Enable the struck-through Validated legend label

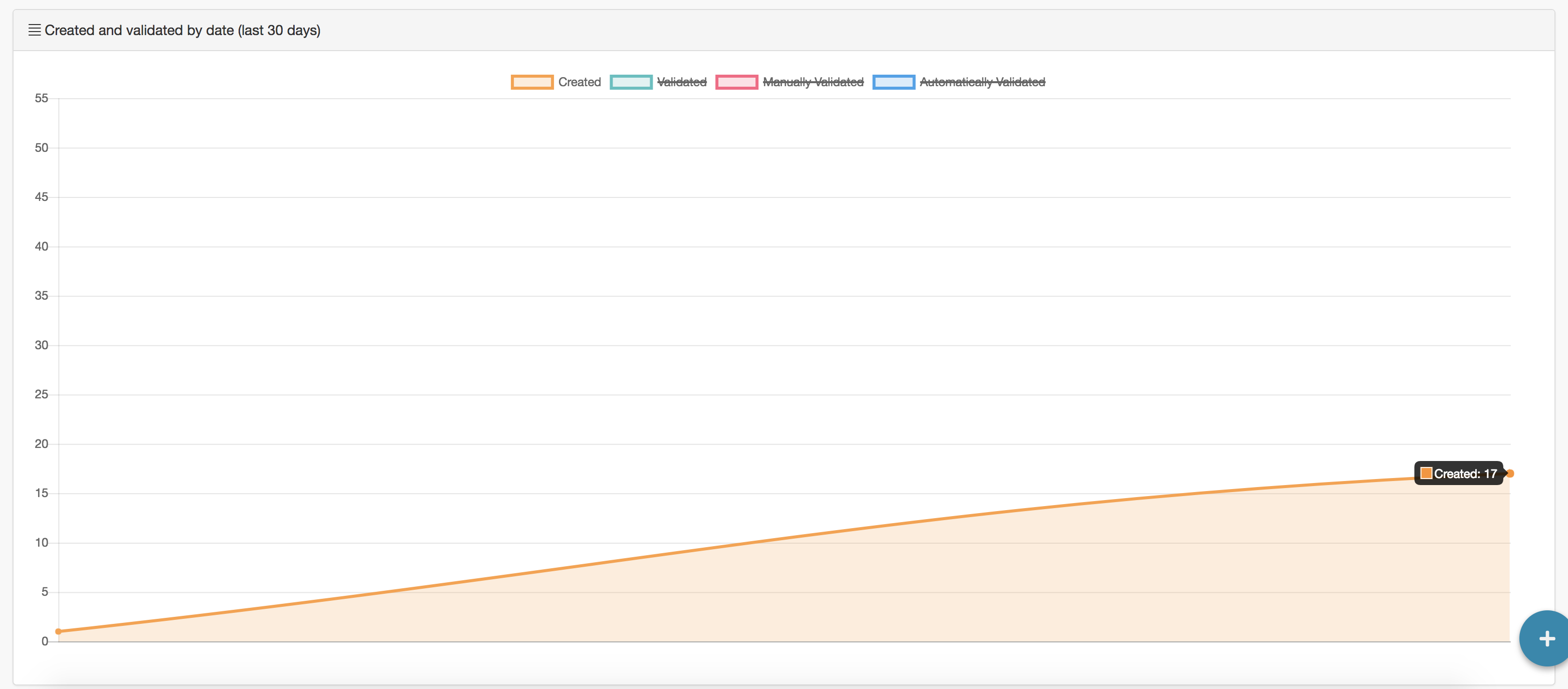click(x=681, y=82)
